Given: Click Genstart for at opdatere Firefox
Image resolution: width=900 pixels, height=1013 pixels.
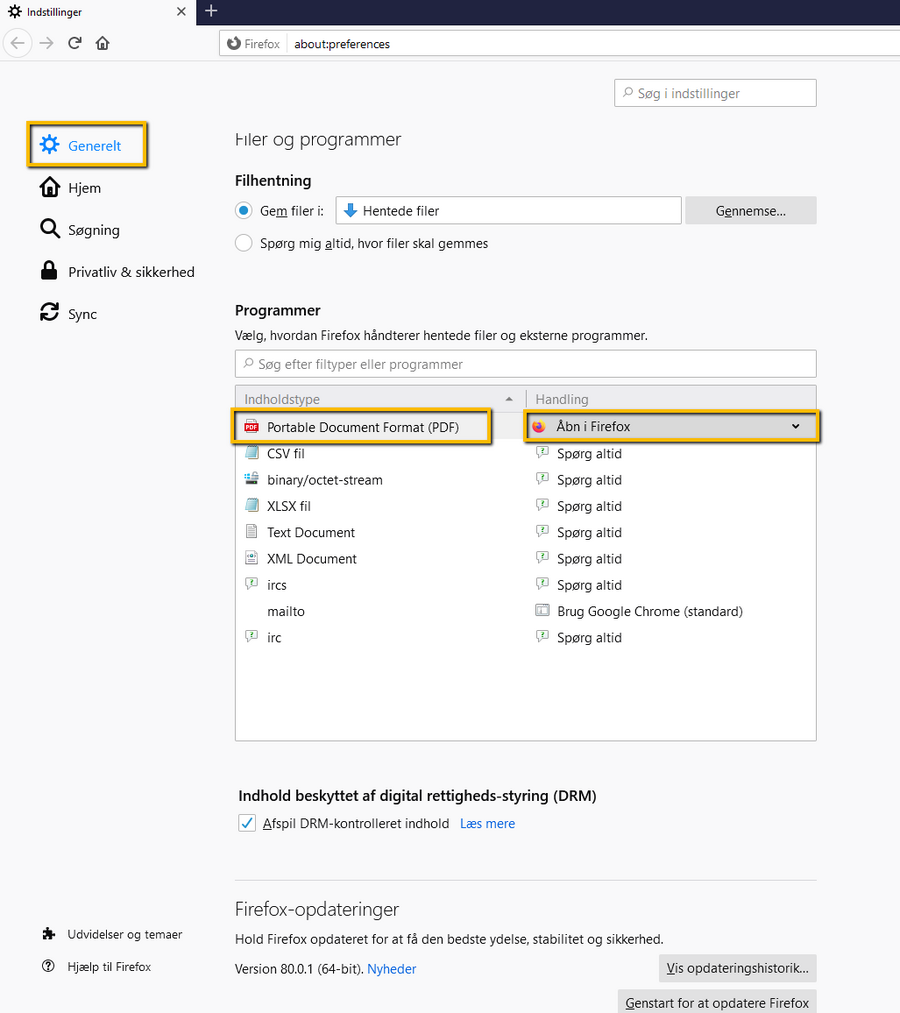Looking at the screenshot, I should [717, 1002].
